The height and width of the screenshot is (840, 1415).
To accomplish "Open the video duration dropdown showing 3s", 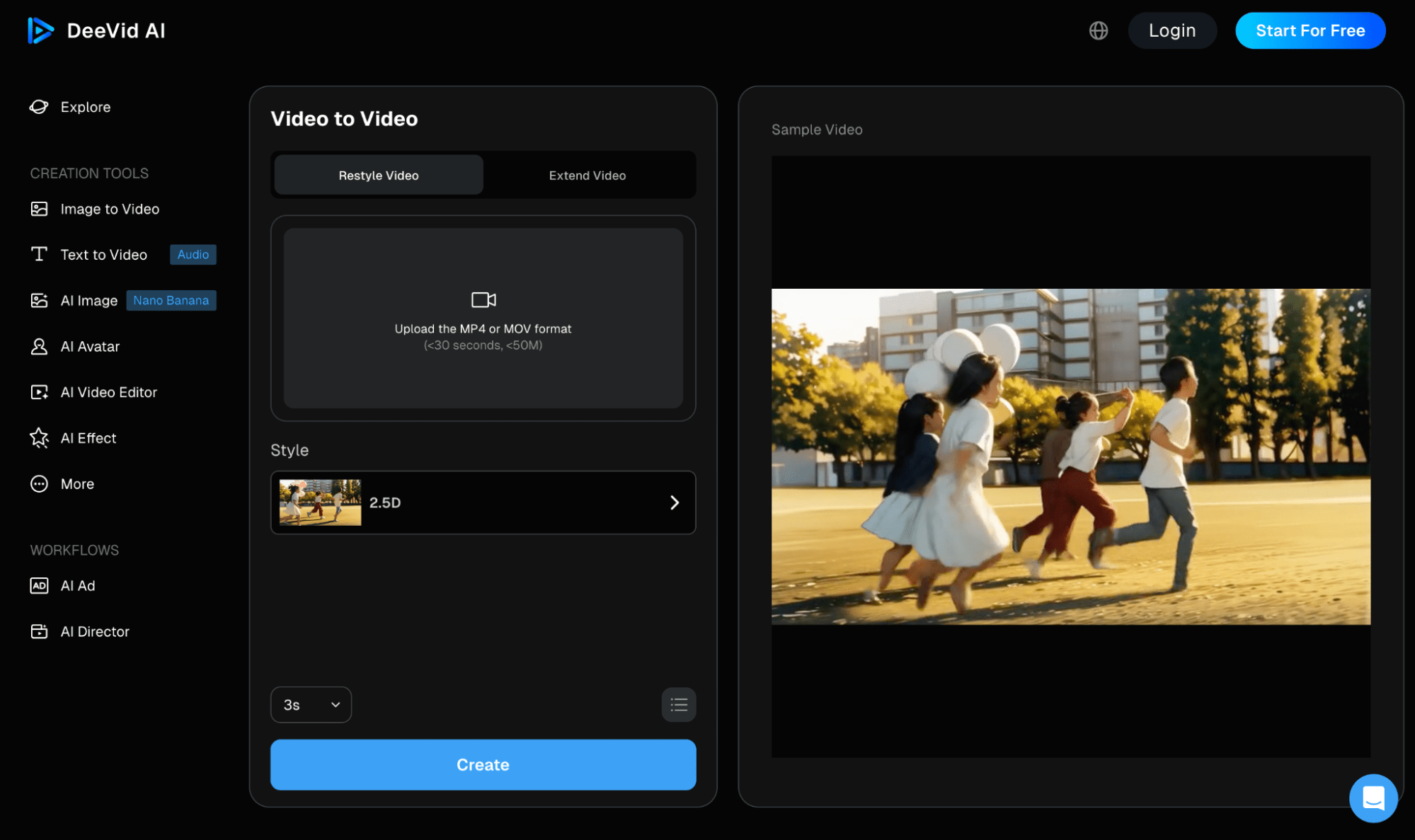I will pyautogui.click(x=310, y=704).
